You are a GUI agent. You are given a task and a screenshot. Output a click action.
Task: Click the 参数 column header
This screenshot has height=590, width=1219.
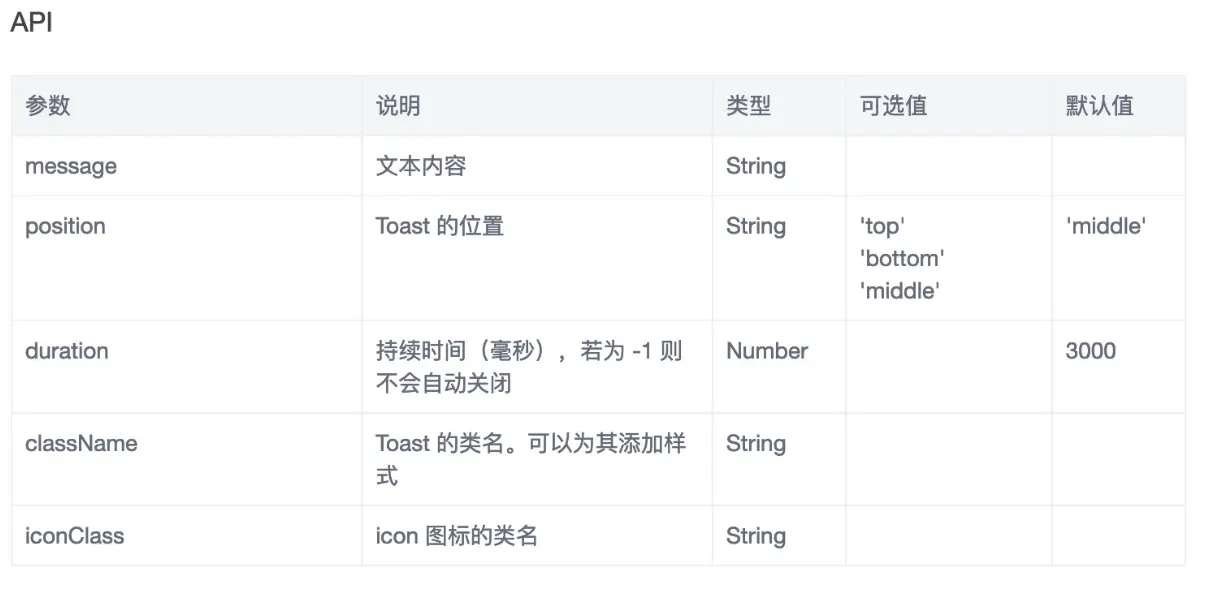(47, 106)
